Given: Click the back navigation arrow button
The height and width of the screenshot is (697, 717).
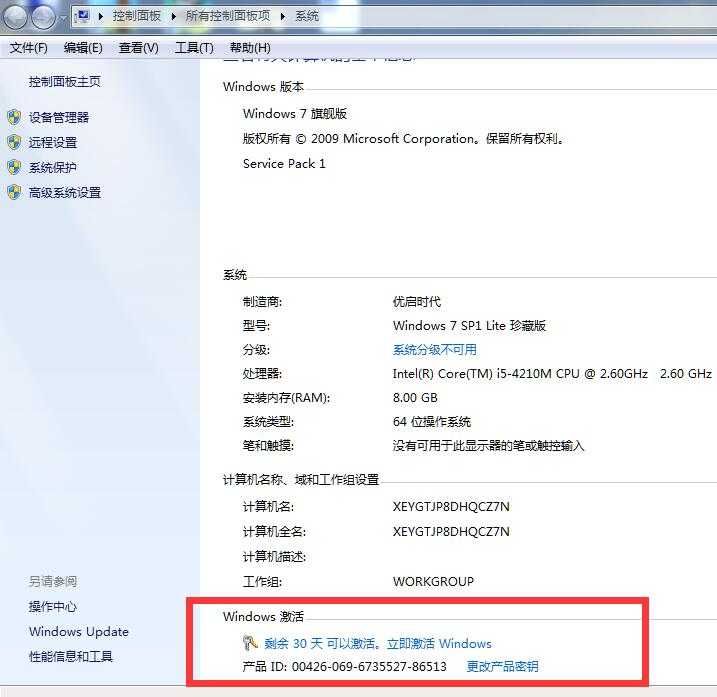Looking at the screenshot, I should (16, 17).
